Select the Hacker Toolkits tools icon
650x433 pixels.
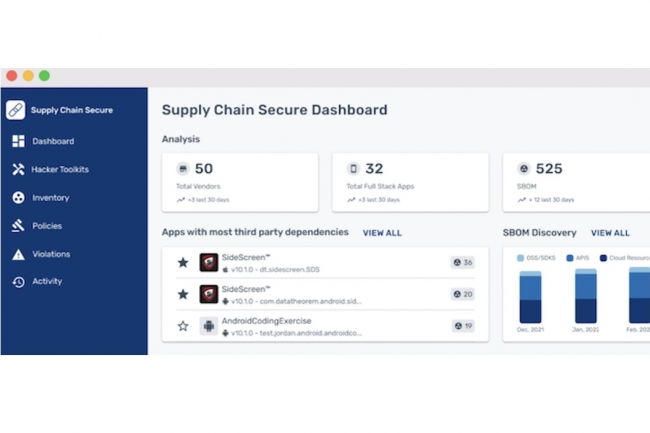coord(18,169)
